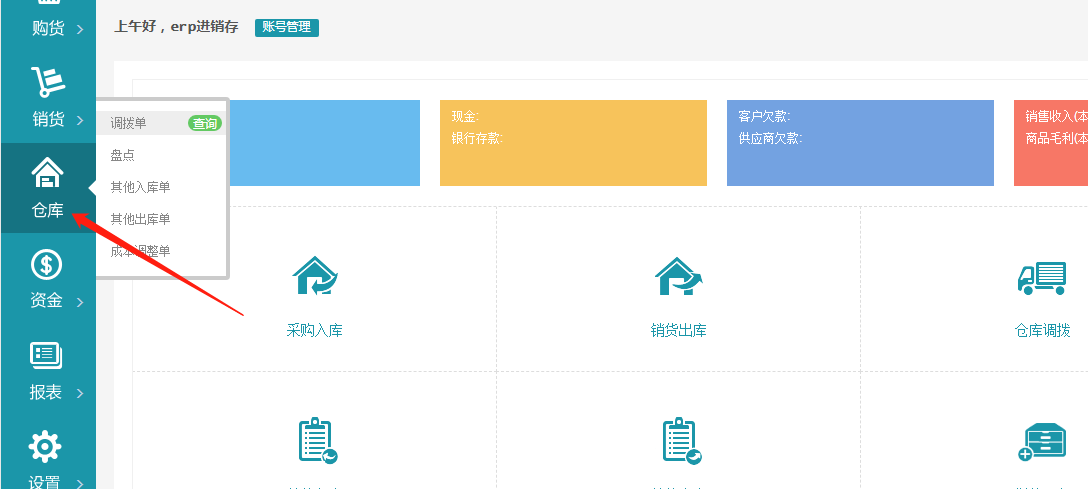The width and height of the screenshot is (1088, 489).
Task: Open 其他出库单 from the submenu
Action: pyautogui.click(x=140, y=219)
